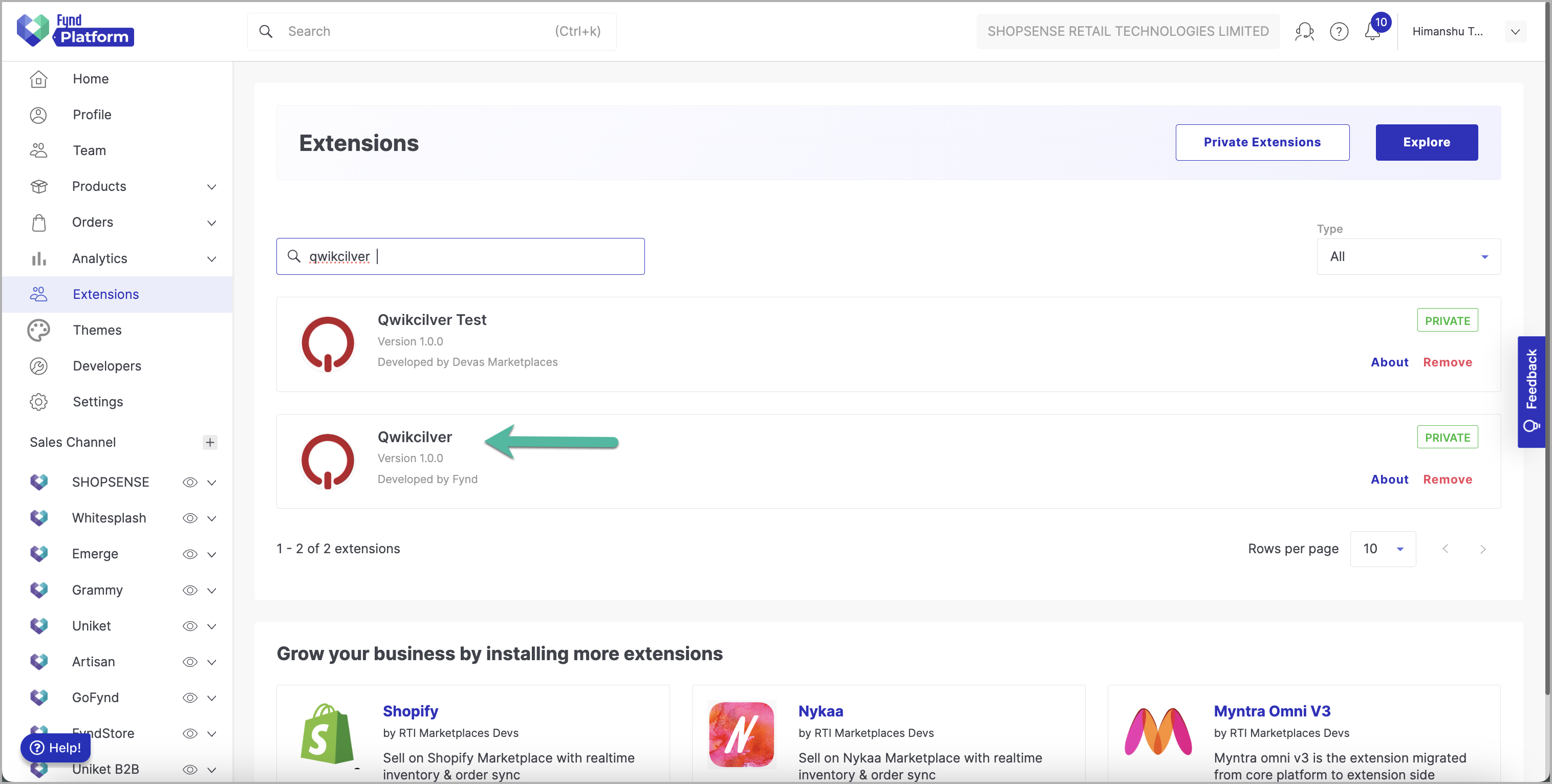Click the Help! chat button
1552x784 pixels.
pos(55,748)
